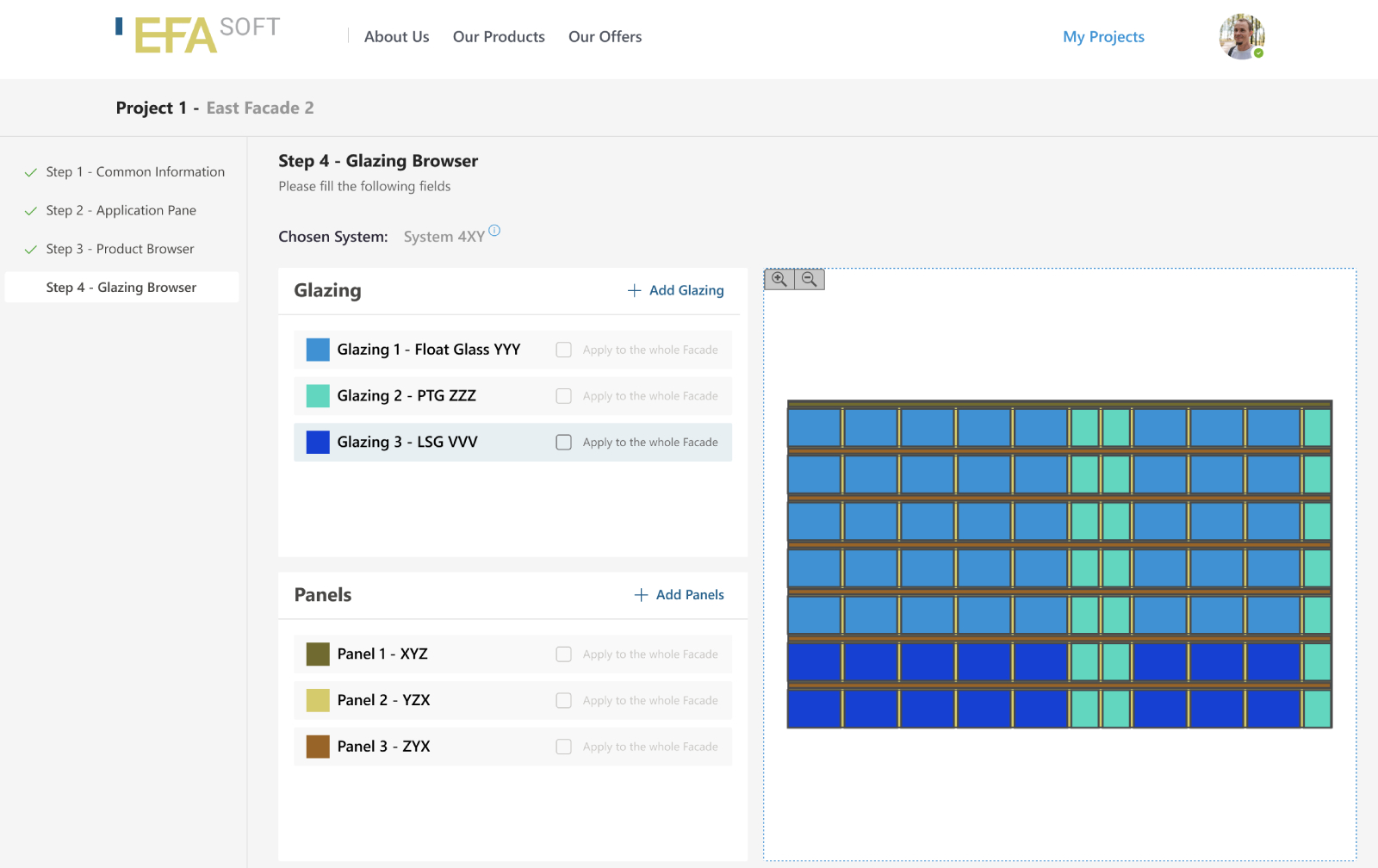This screenshot has width=1378, height=868.
Task: Click Step 3 completed checkmark icon
Action: pos(31,250)
